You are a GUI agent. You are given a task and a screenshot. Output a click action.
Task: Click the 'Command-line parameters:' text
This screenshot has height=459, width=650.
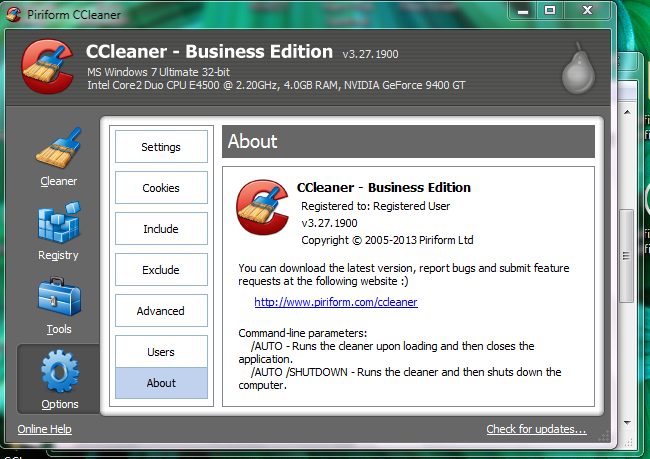click(303, 333)
